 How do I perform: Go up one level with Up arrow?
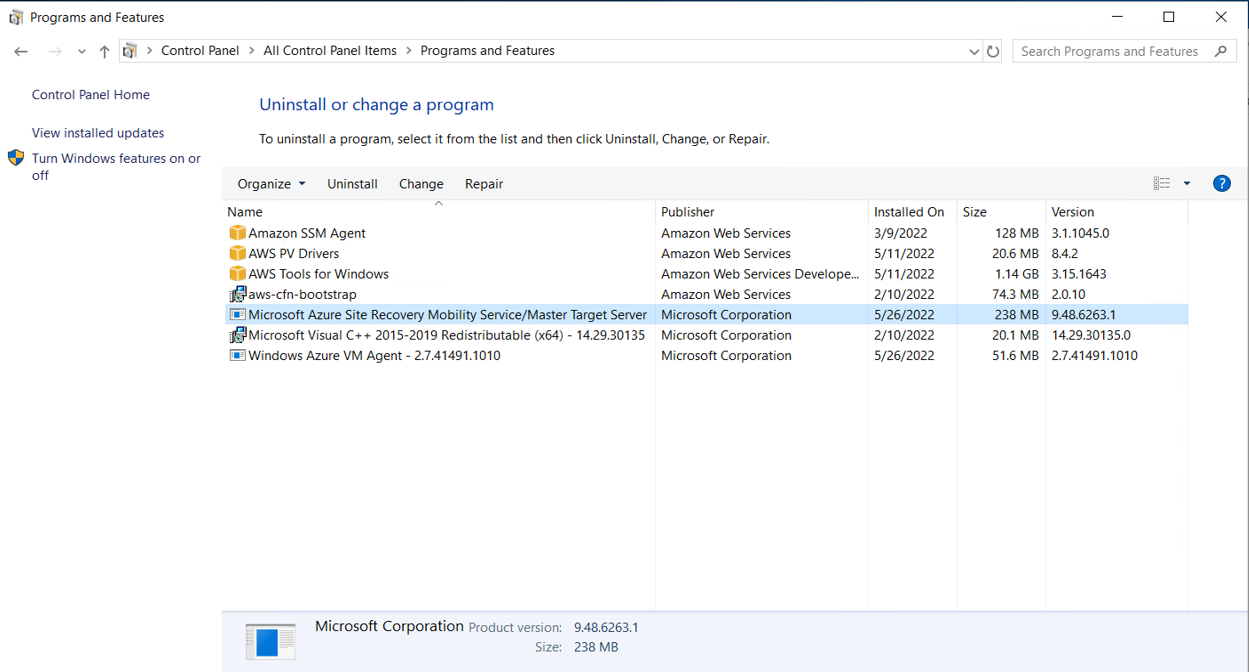pyautogui.click(x=104, y=51)
